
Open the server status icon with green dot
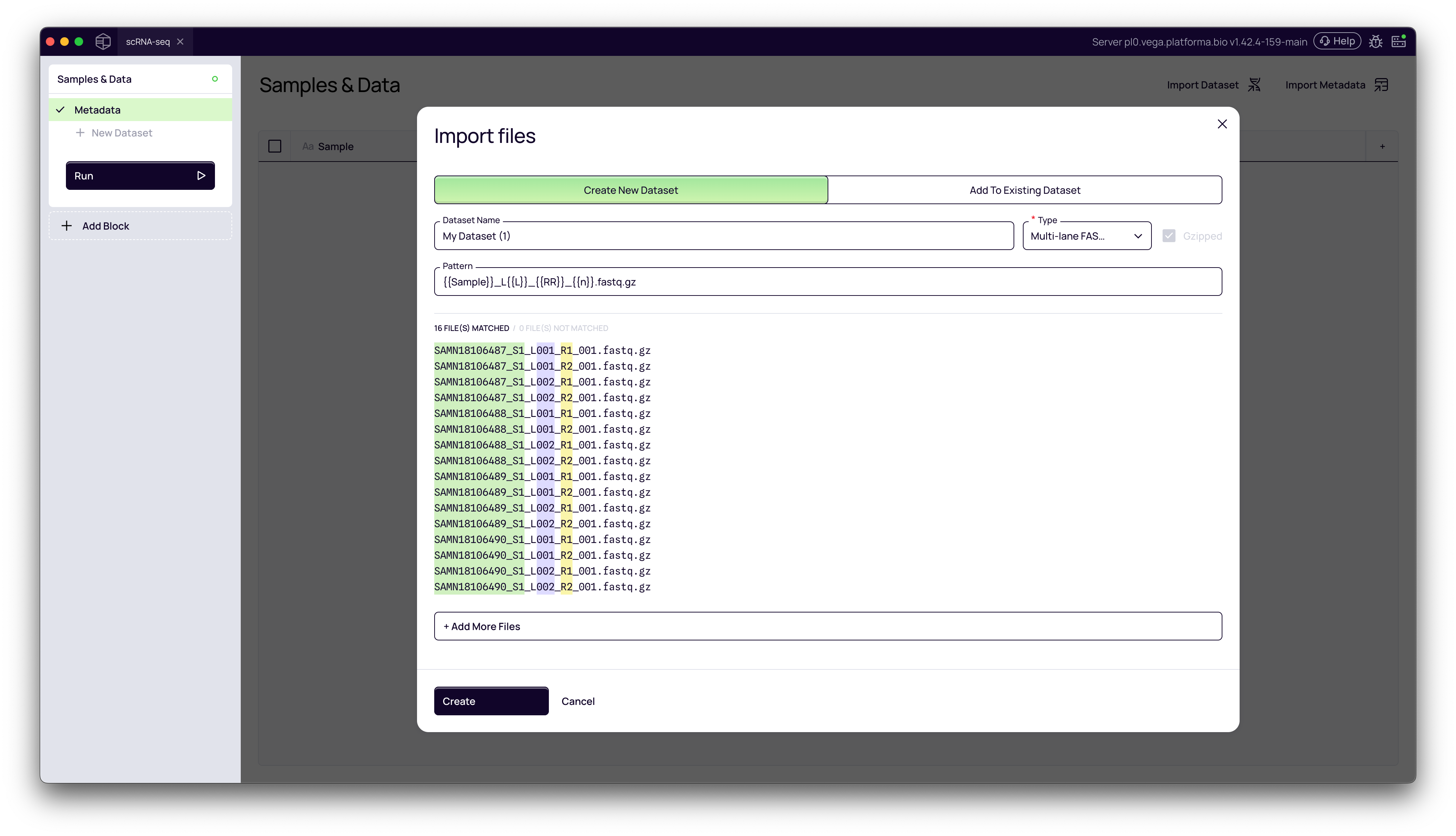click(1399, 41)
